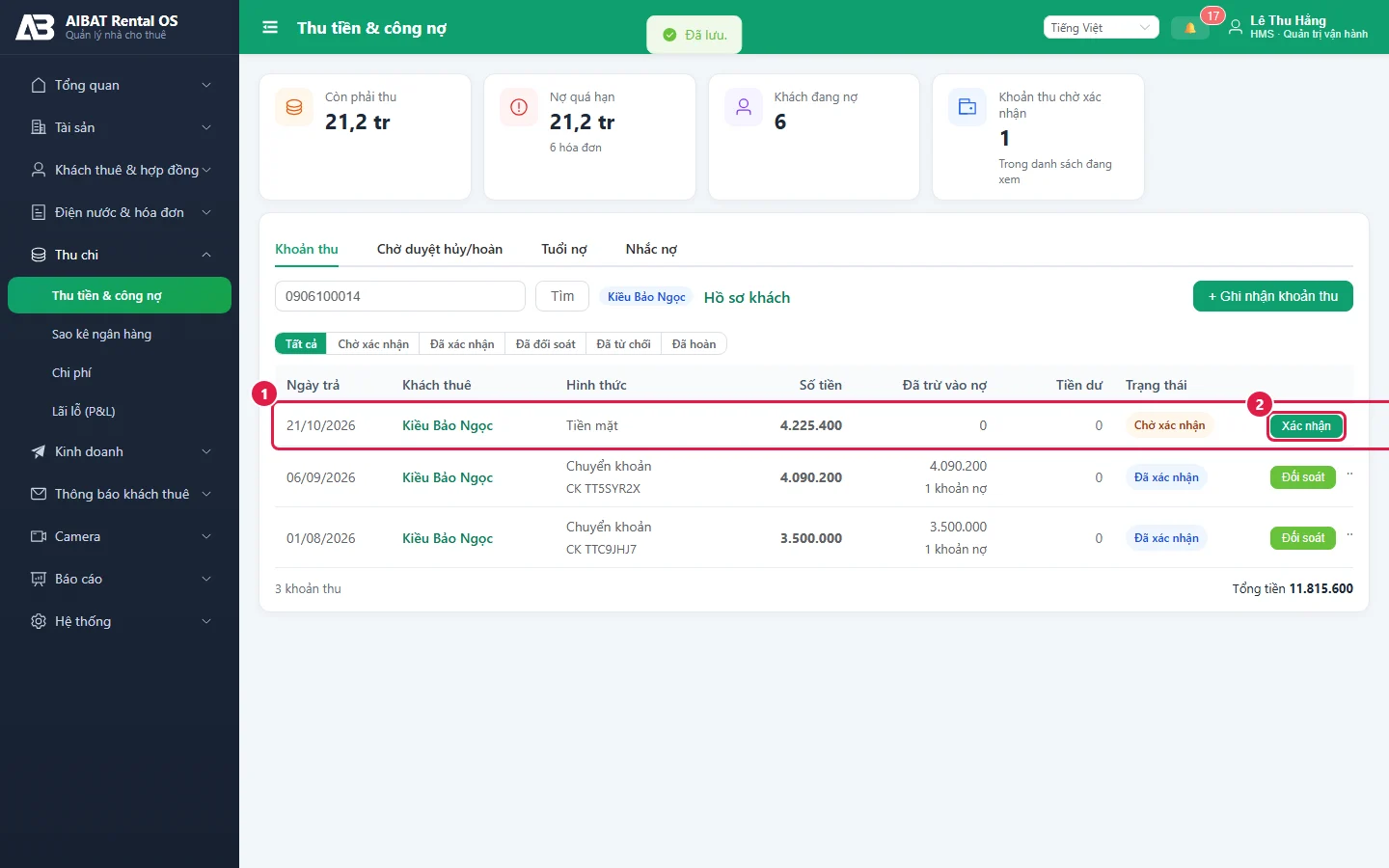The image size is (1389, 868).
Task: Click the Báo cáo chart icon
Action: pyautogui.click(x=39, y=579)
